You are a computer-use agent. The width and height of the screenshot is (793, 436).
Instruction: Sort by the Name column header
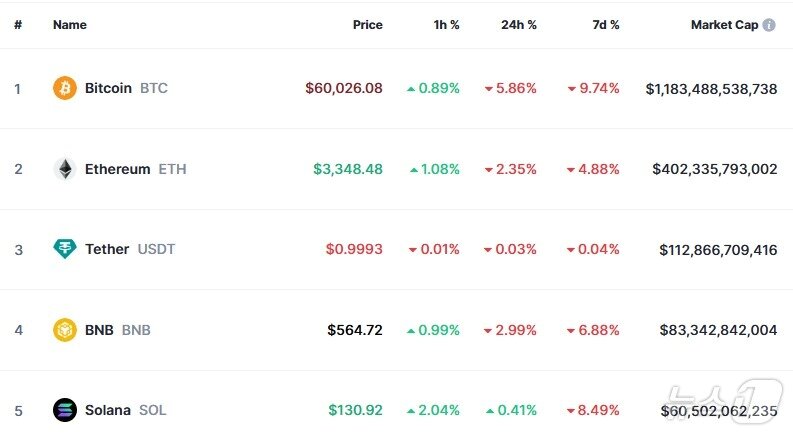tap(69, 25)
